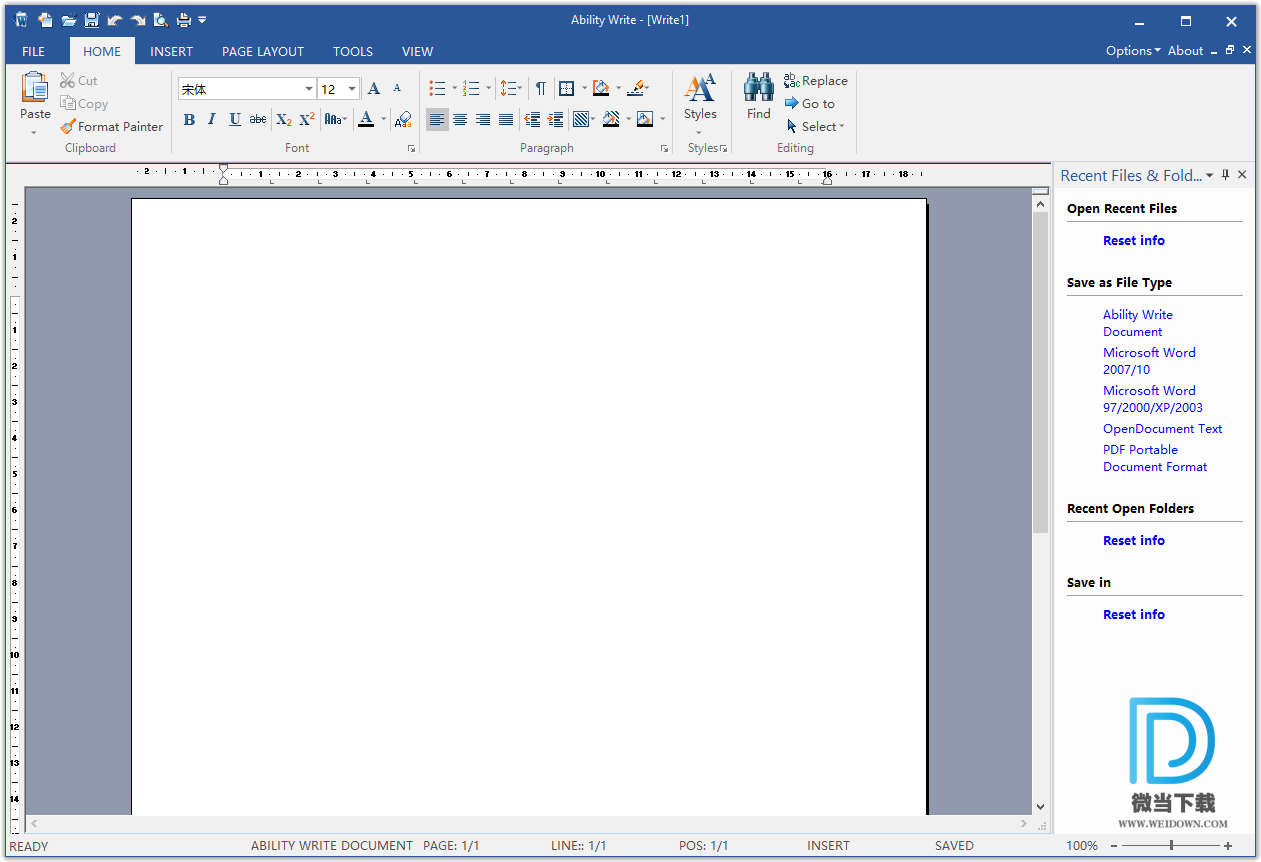Choose Ability Write Document file type
Screen dimensions: 1261x862
1138,323
